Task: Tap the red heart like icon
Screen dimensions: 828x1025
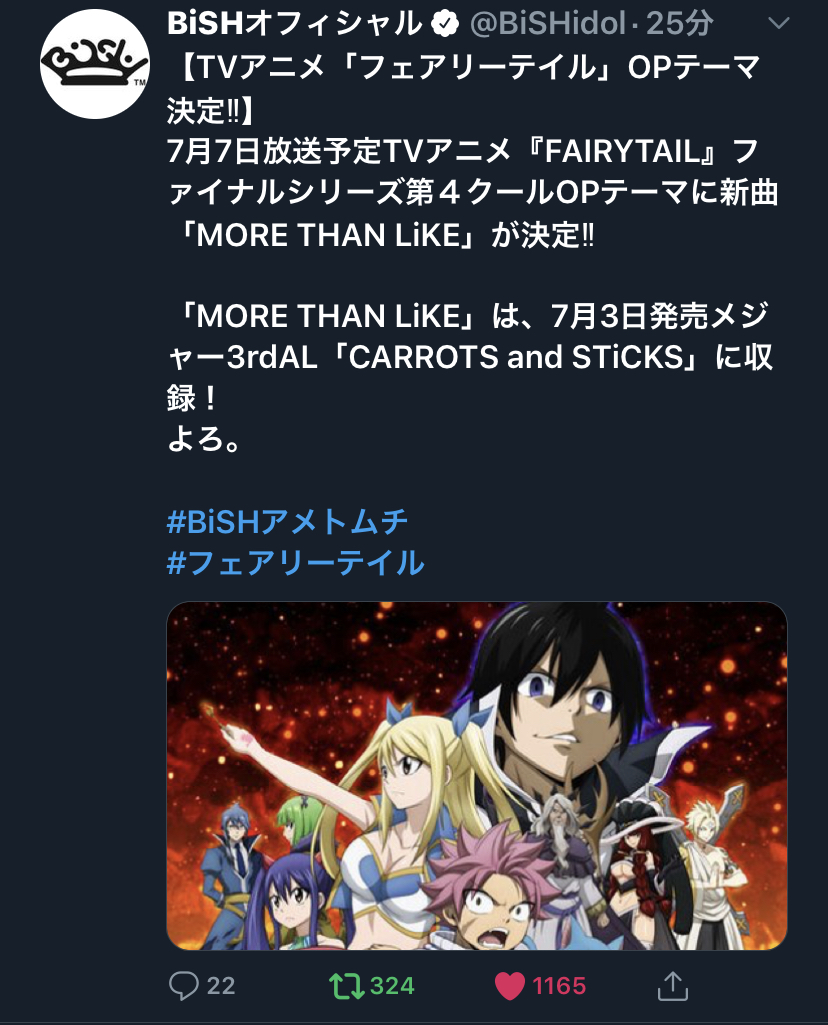Action: (x=510, y=986)
